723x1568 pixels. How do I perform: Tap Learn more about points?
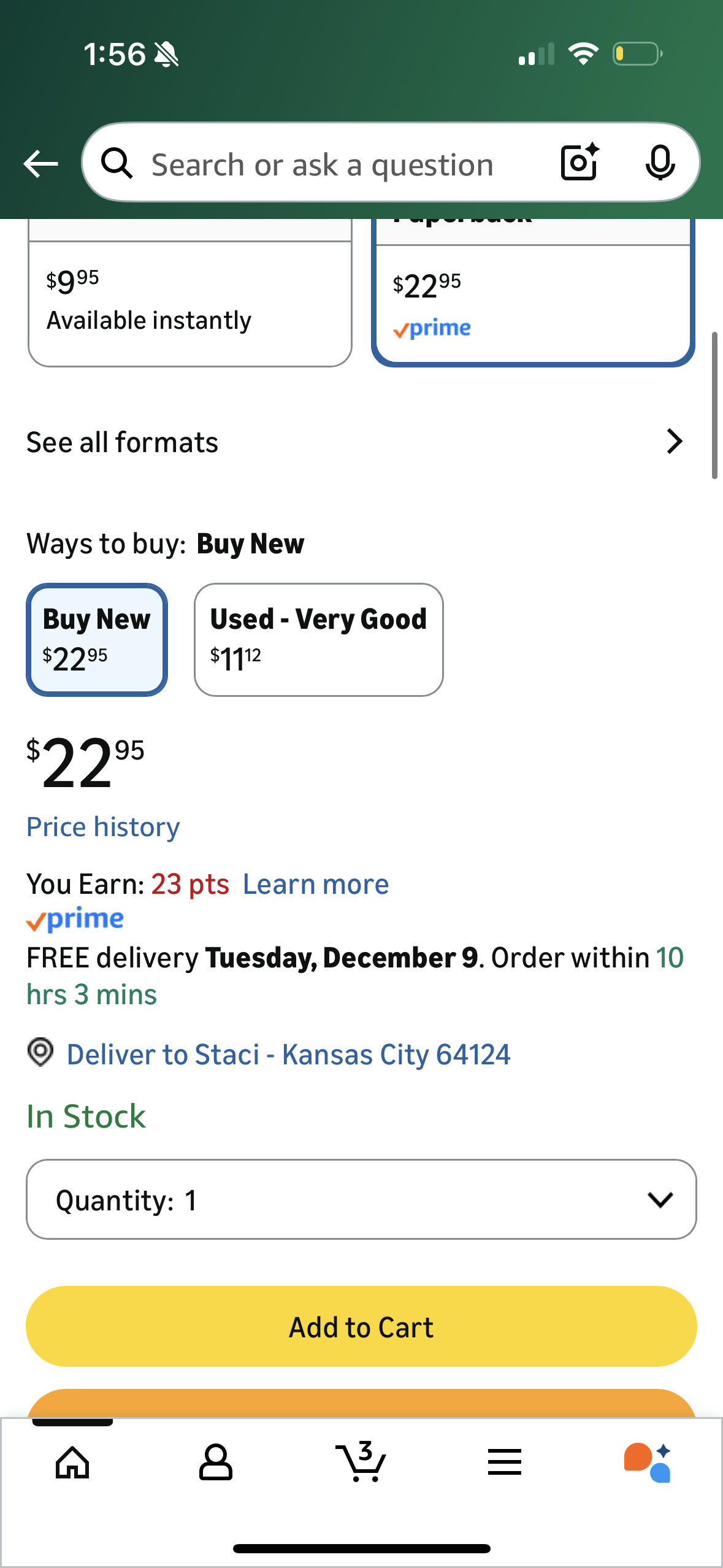pos(316,884)
